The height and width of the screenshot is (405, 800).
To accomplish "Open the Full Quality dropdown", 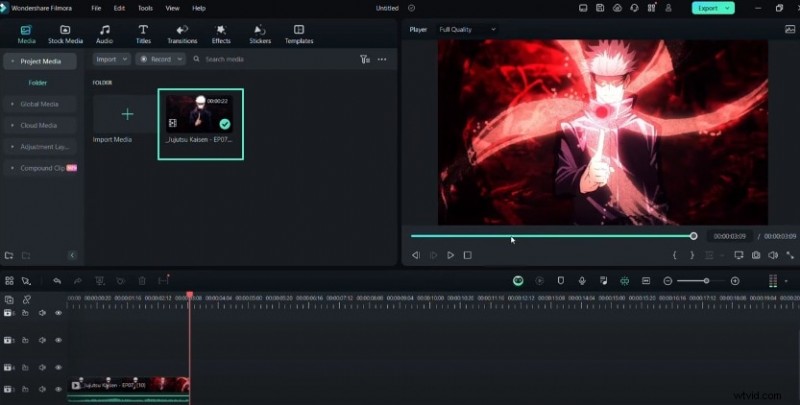I will click(467, 29).
